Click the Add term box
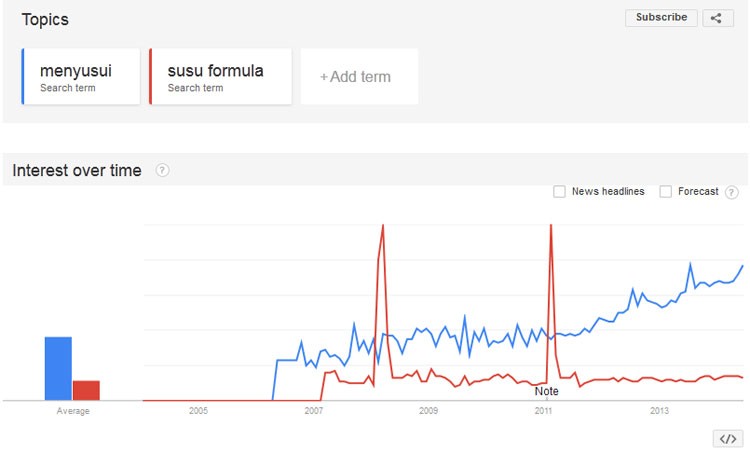 point(358,77)
